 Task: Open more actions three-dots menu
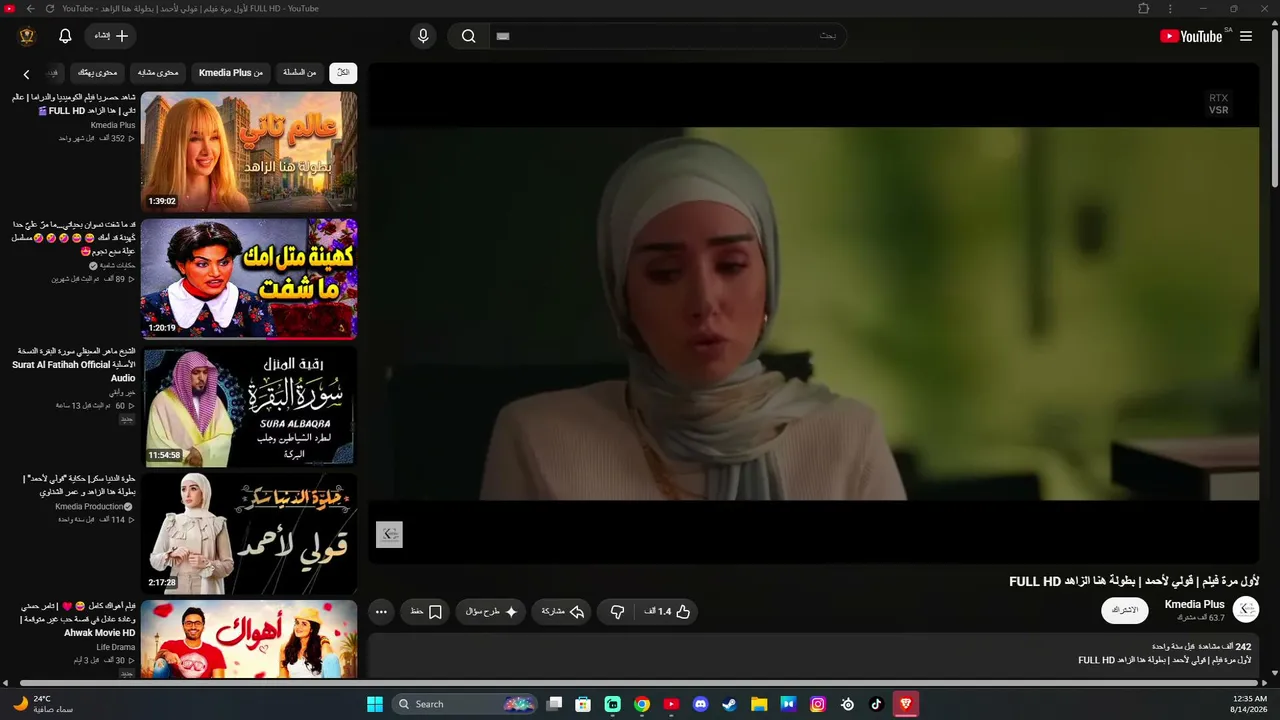[x=381, y=611]
